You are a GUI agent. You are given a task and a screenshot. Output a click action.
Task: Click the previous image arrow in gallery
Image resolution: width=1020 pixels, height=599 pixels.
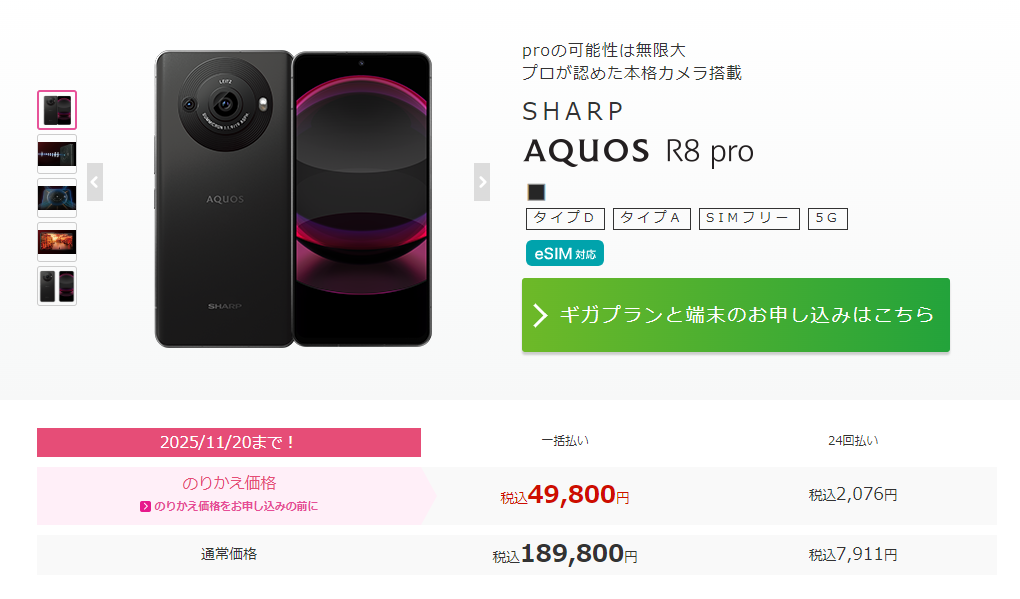[95, 182]
